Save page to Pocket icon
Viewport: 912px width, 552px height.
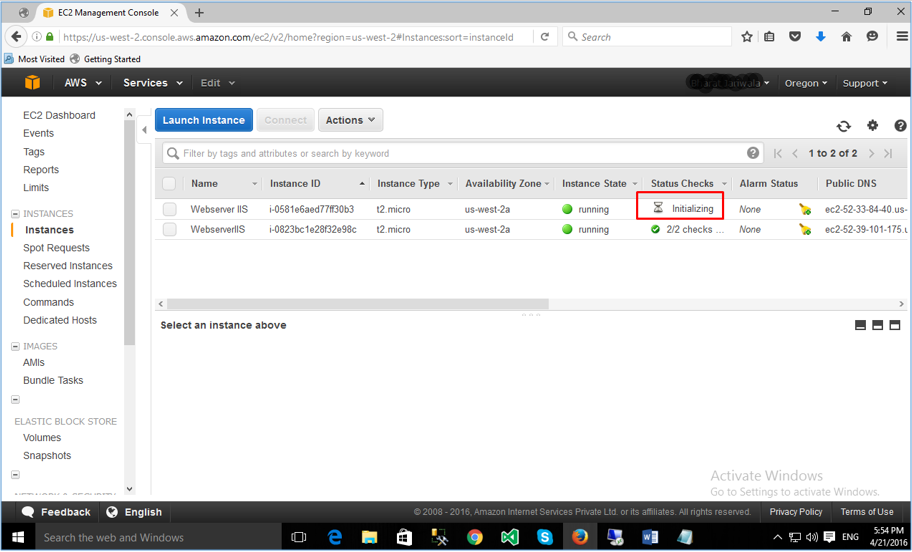[x=795, y=37]
